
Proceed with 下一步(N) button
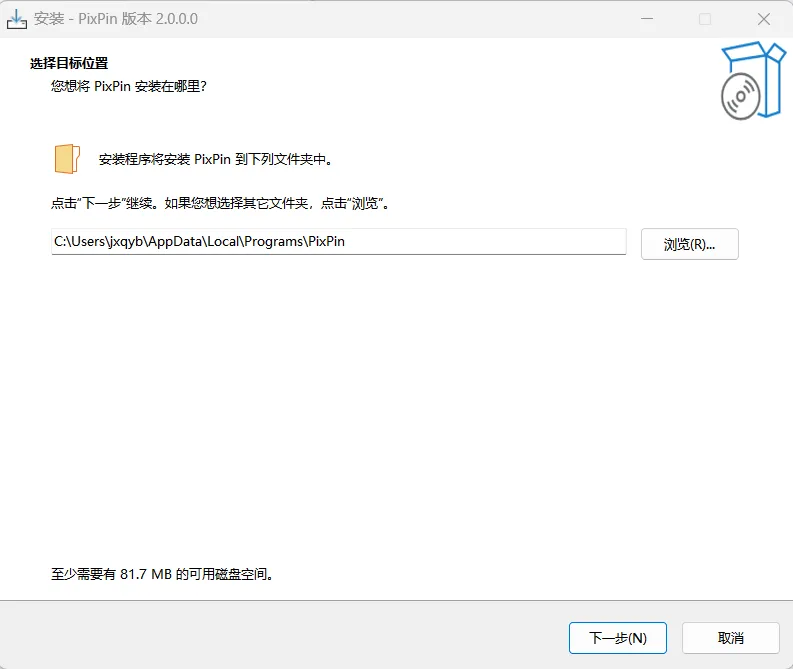[x=618, y=638]
